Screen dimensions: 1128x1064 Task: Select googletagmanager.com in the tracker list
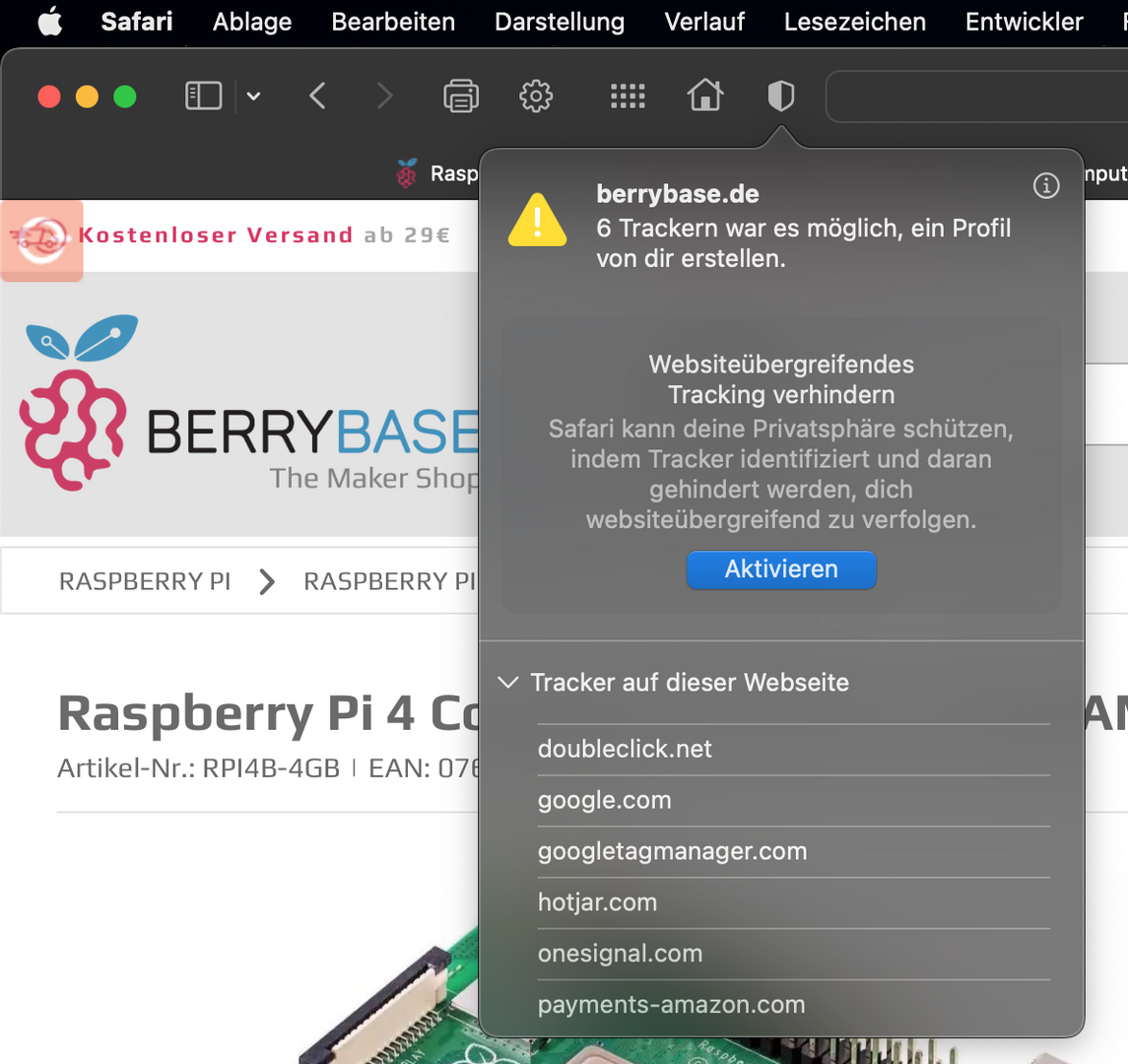pos(793,851)
